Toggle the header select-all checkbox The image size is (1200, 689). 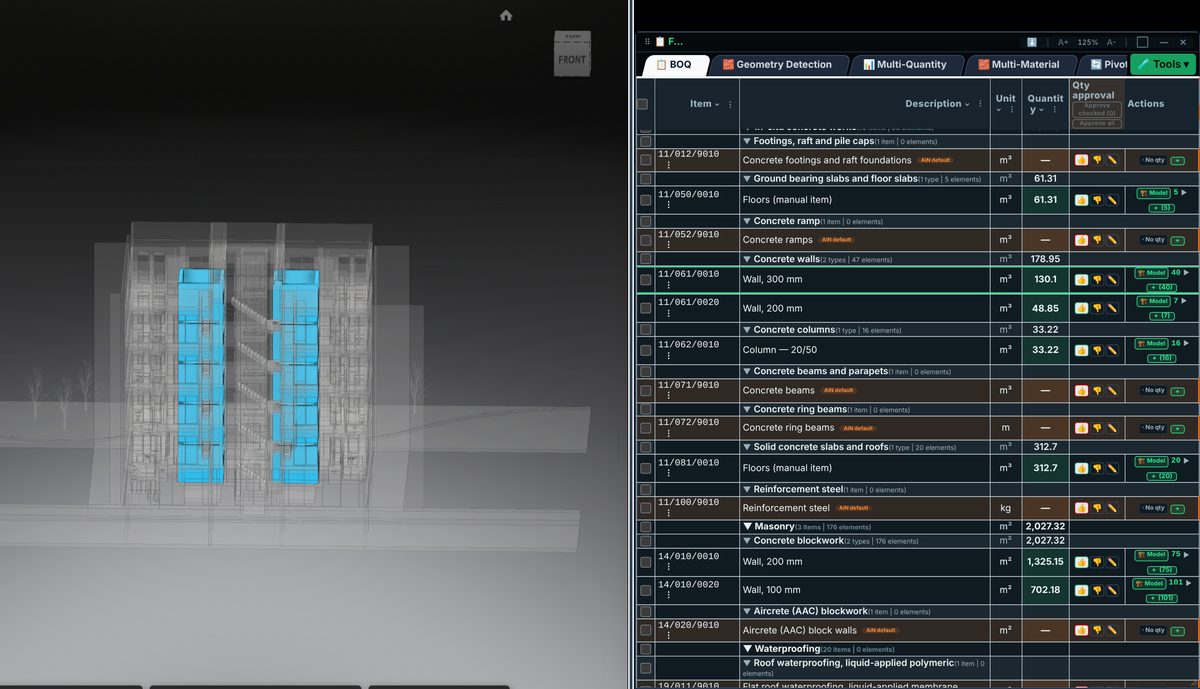pyautogui.click(x=643, y=104)
